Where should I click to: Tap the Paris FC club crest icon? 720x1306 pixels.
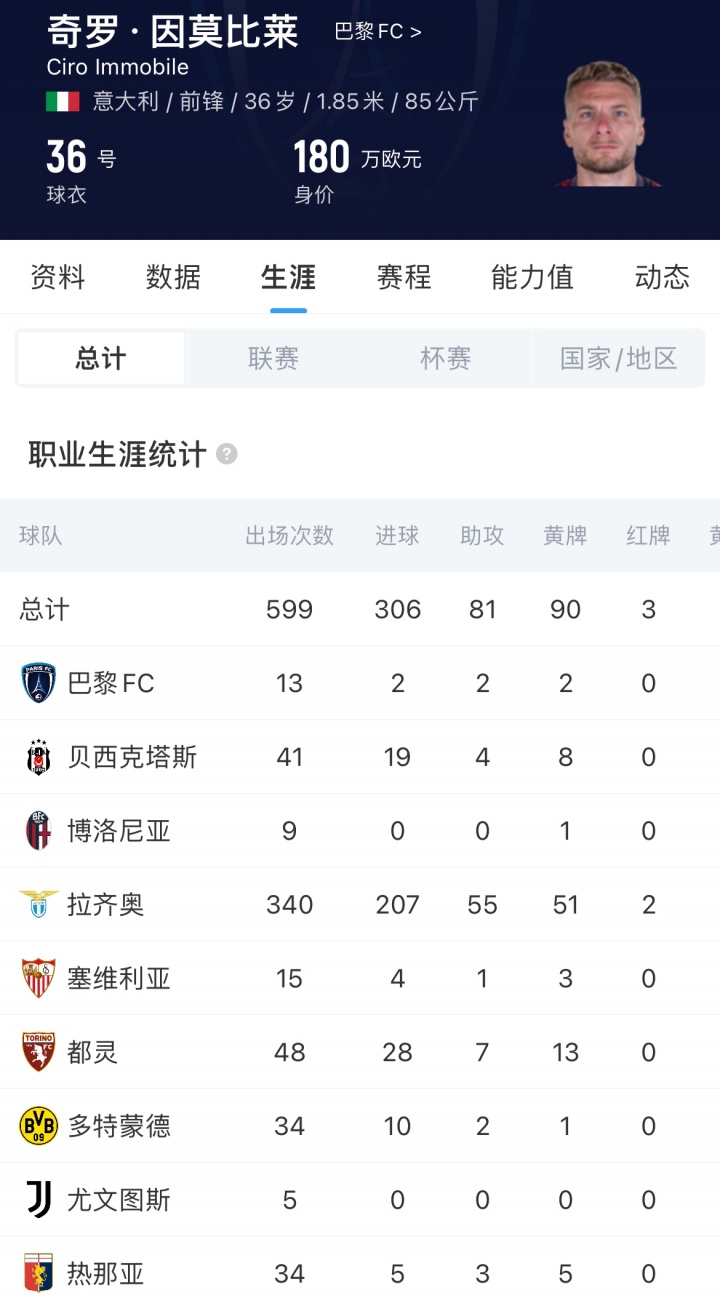point(39,683)
